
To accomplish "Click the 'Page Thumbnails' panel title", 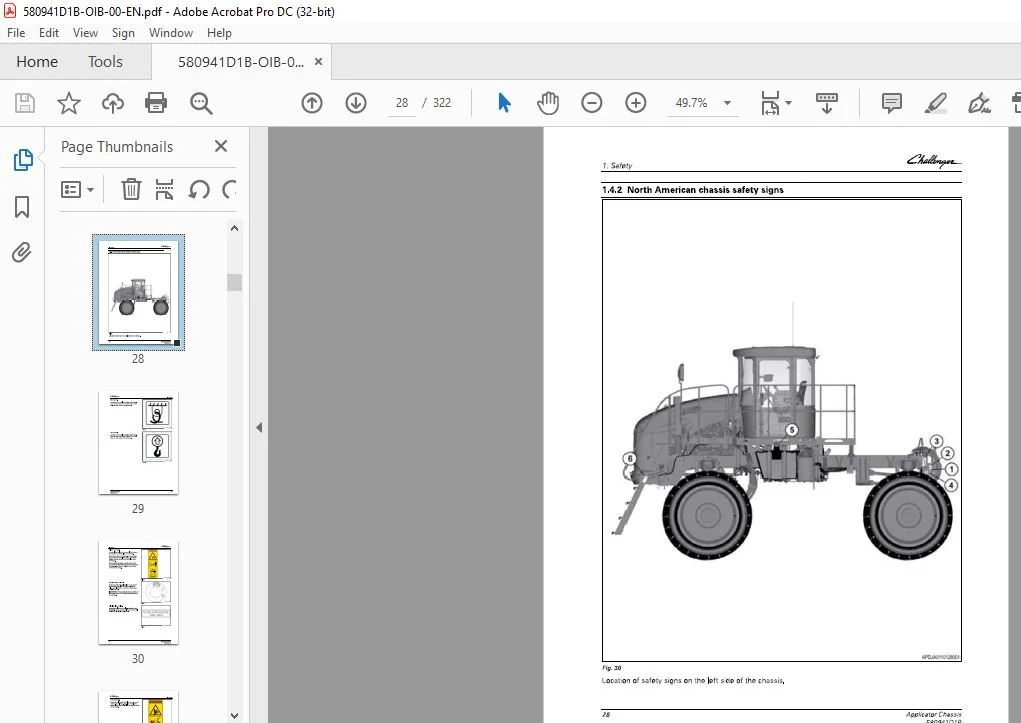I will coord(117,147).
